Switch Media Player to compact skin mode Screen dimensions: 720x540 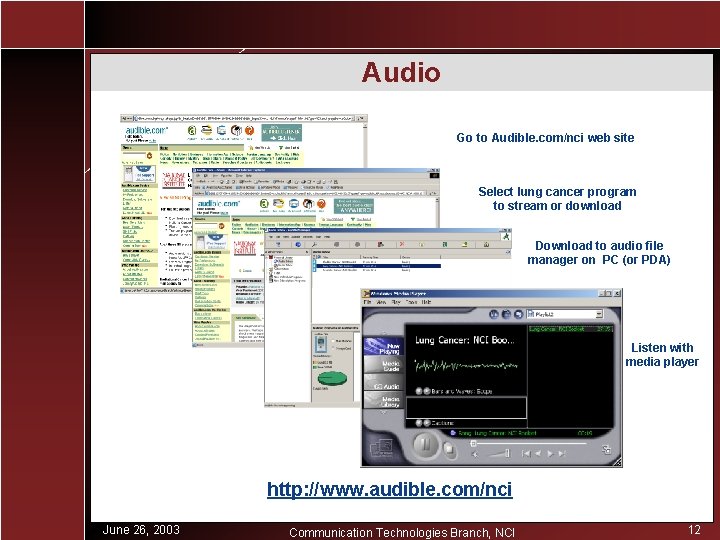tap(606, 450)
